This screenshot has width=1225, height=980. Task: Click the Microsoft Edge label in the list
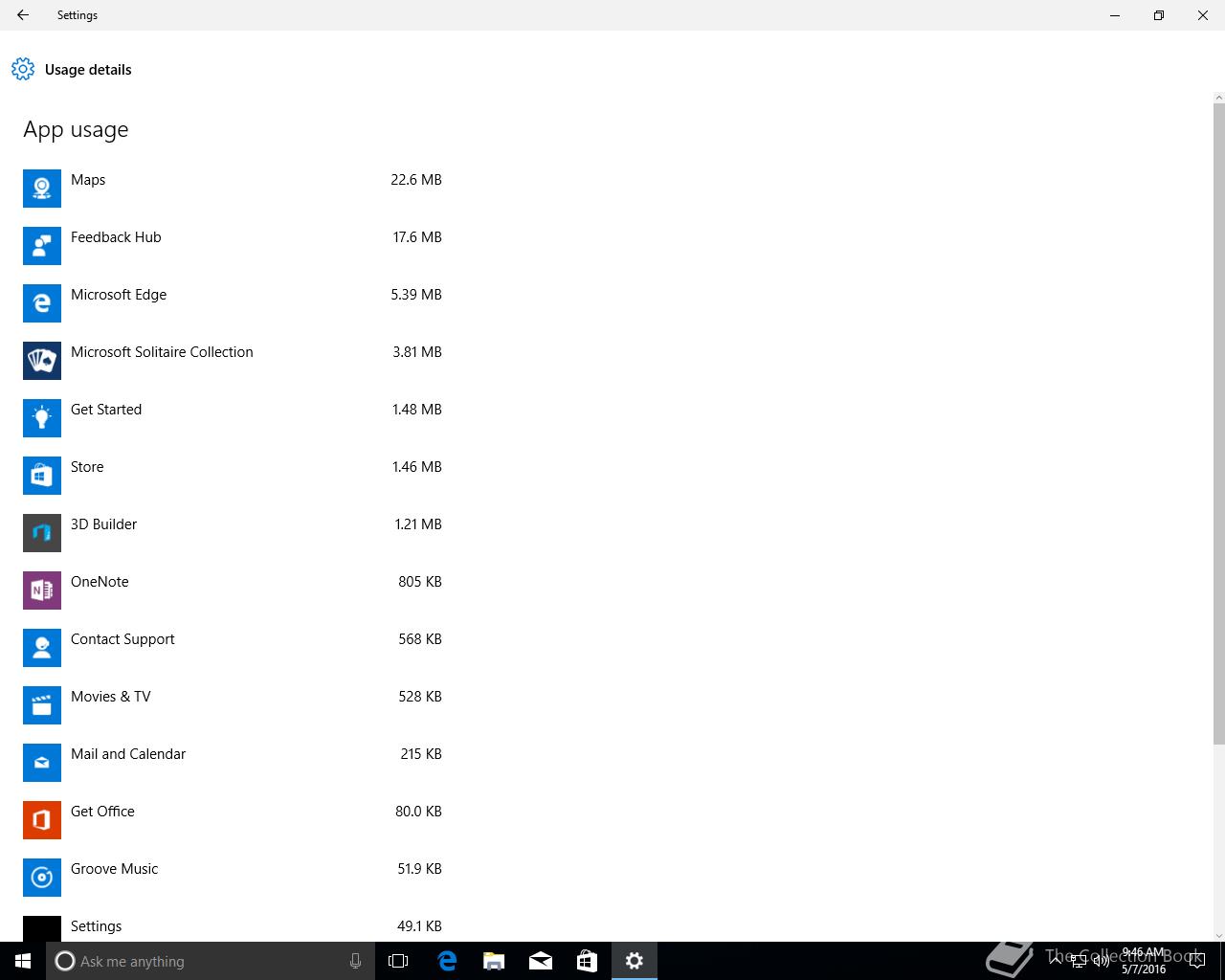point(119,295)
